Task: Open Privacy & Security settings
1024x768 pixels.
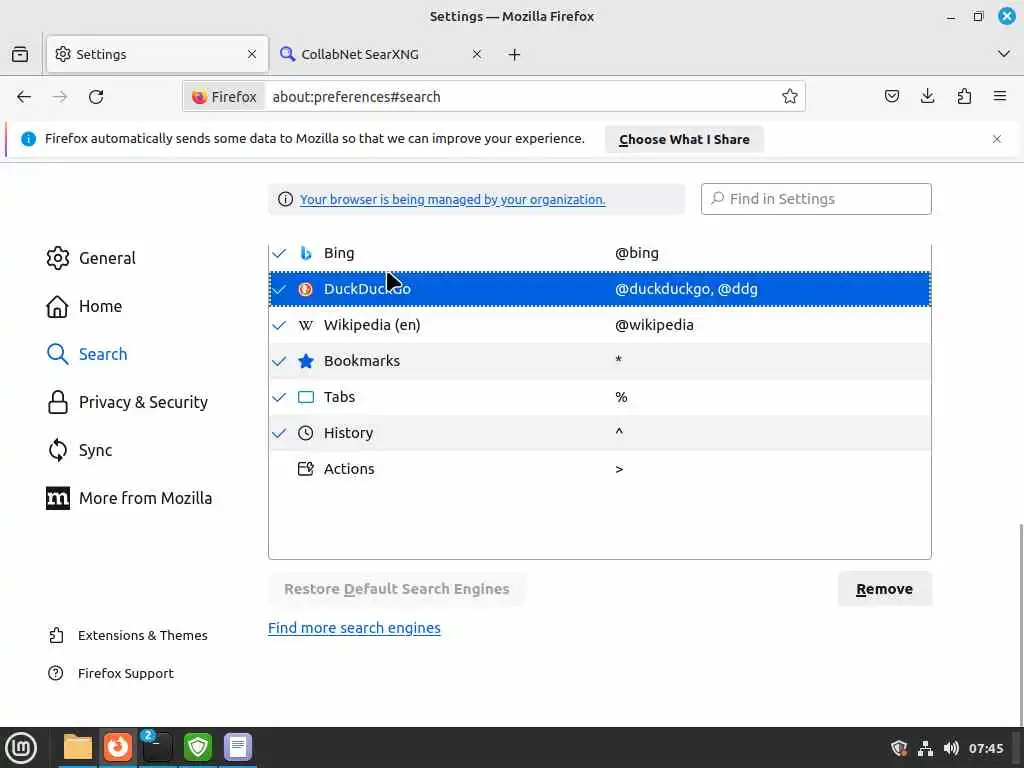Action: (x=127, y=402)
